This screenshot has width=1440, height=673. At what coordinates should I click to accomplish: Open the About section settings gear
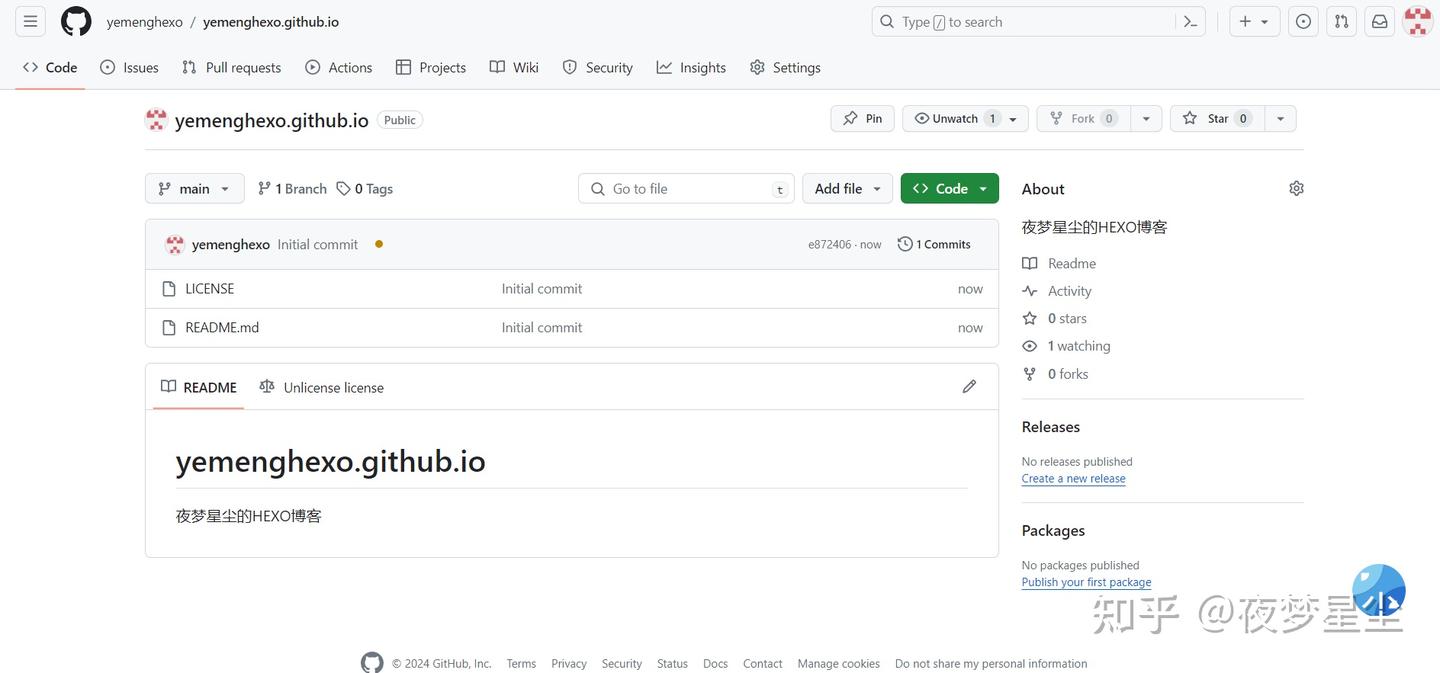[x=1295, y=187]
